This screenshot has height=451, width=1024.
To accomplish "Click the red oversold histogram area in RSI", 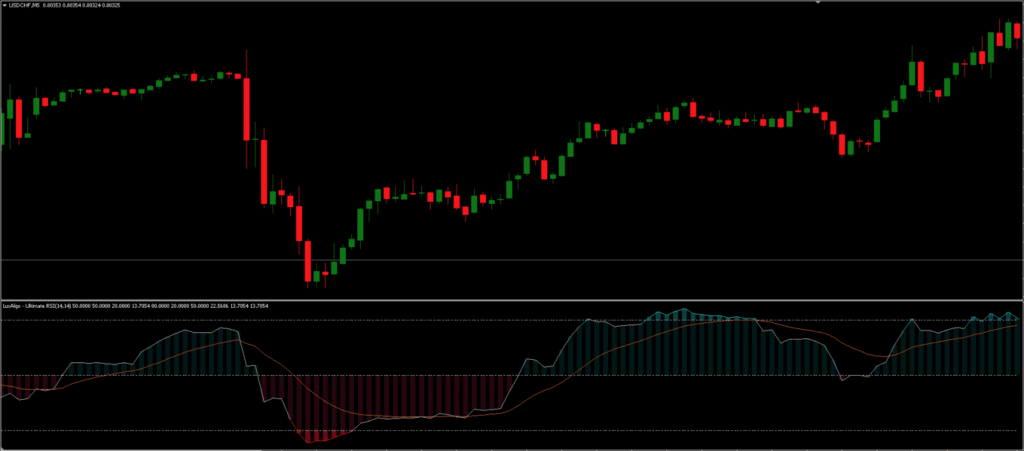I will (x=400, y=400).
